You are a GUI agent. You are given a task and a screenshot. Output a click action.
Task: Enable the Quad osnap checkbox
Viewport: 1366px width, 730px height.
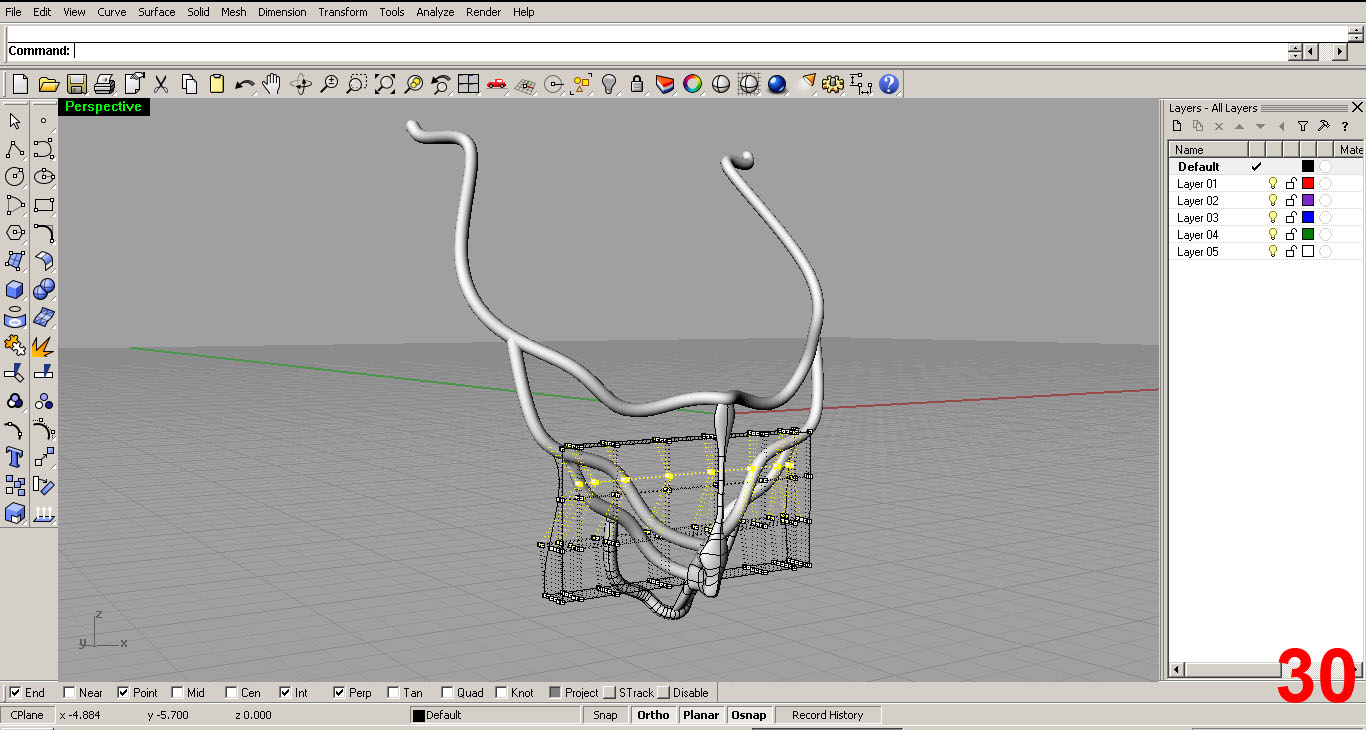pos(447,692)
